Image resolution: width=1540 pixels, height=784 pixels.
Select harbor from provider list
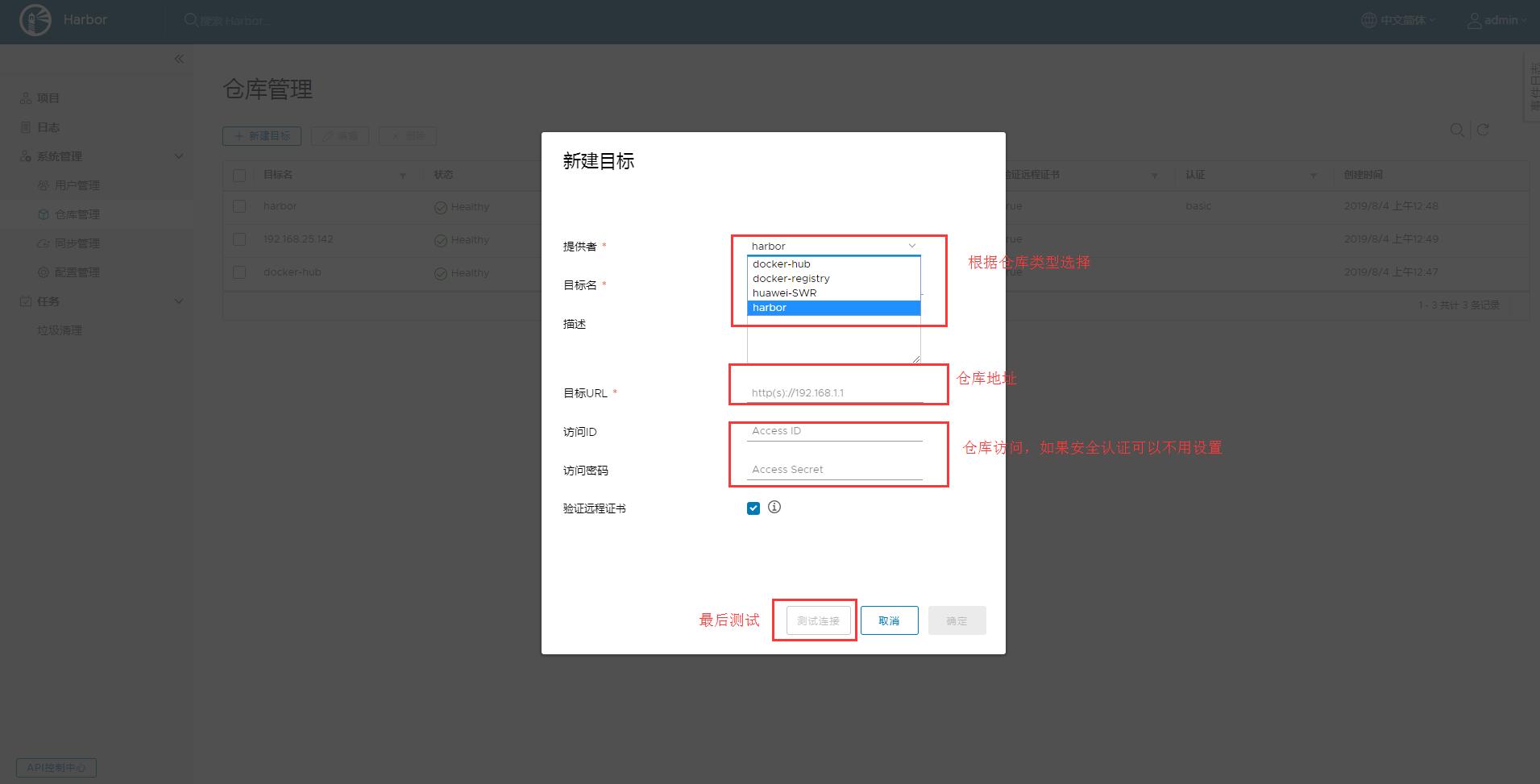pyautogui.click(x=833, y=308)
